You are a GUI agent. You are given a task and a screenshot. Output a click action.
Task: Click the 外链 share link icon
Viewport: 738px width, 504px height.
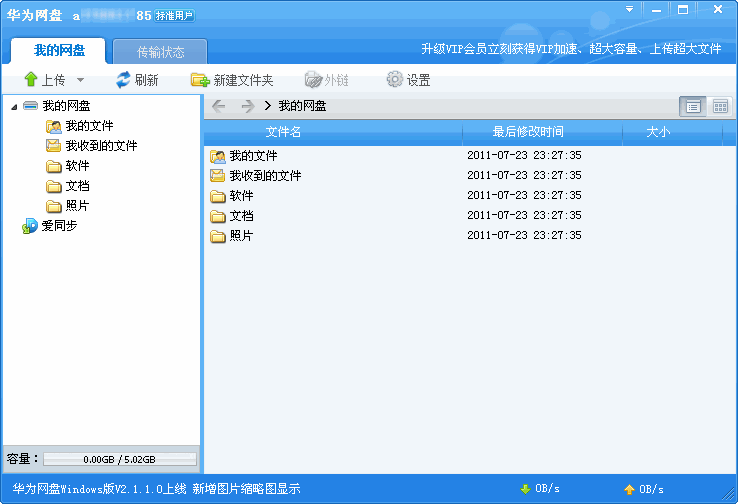click(x=313, y=80)
